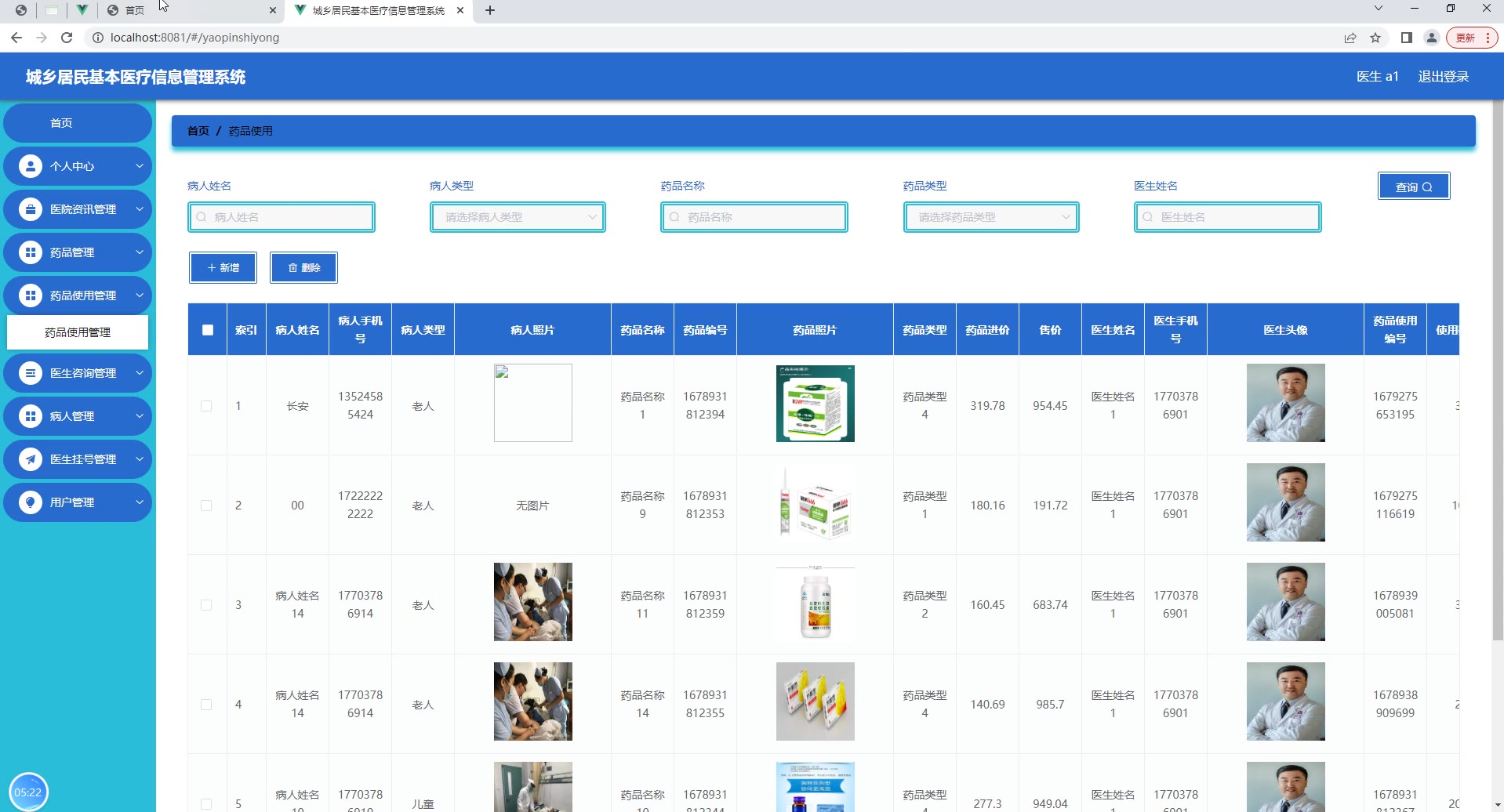Expand the 个人中心 menu chevron
The height and width of the screenshot is (812, 1504).
tap(140, 166)
